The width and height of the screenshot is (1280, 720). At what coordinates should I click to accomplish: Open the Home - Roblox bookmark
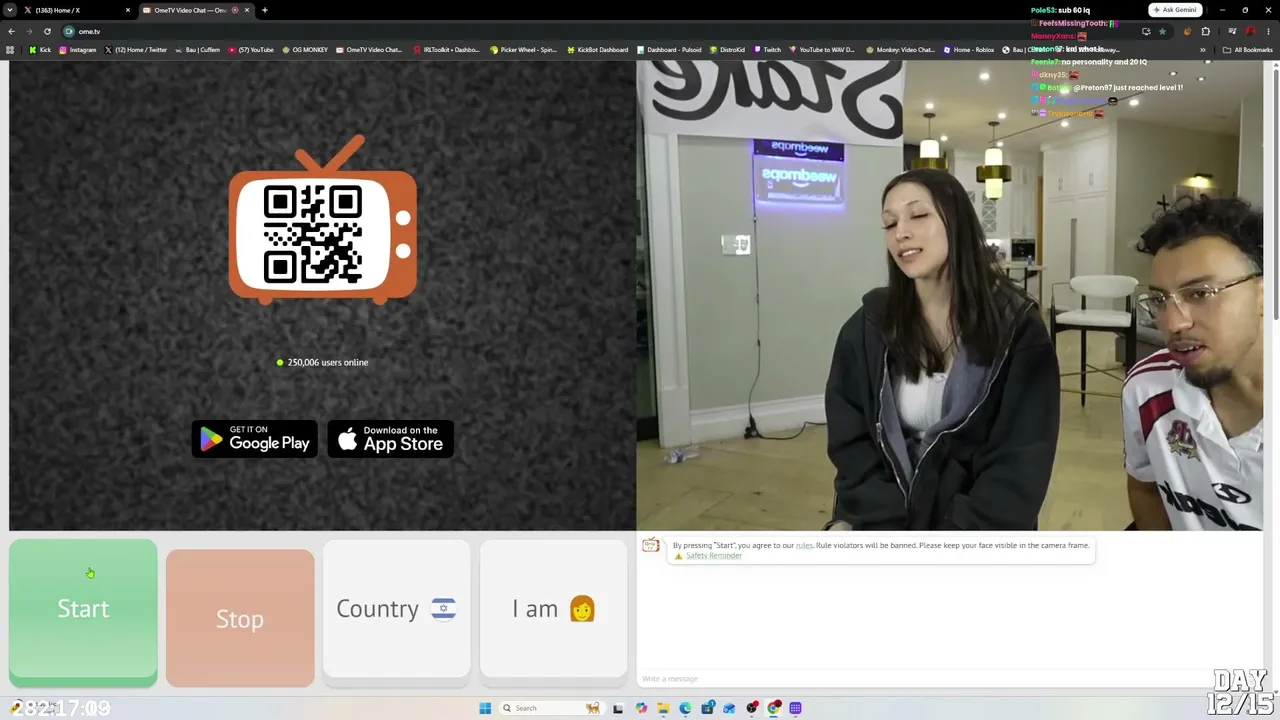(970, 50)
